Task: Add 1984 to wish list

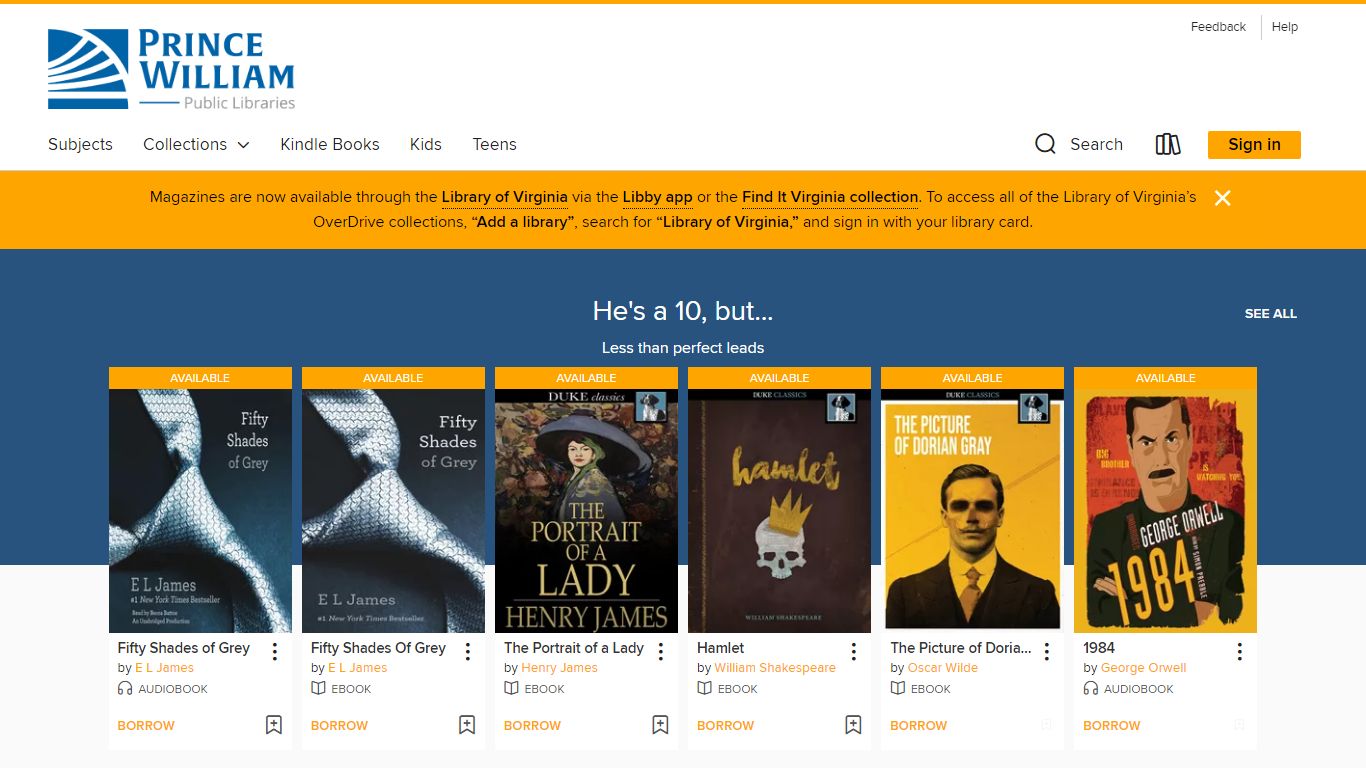Action: (1239, 725)
